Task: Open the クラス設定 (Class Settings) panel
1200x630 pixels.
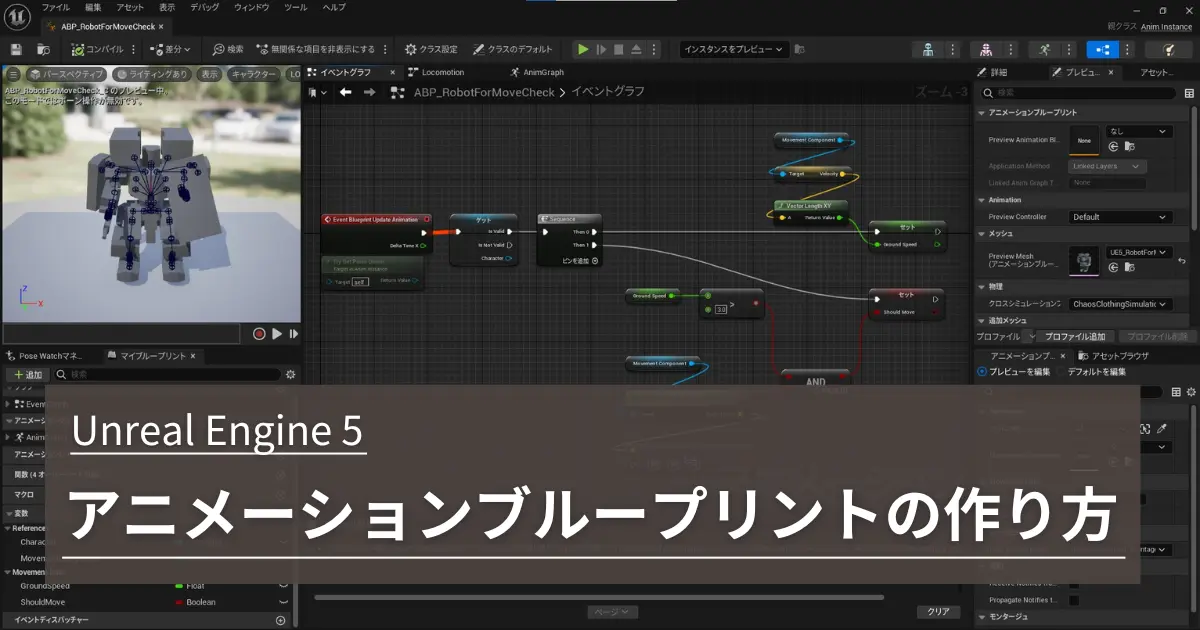Action: (434, 48)
